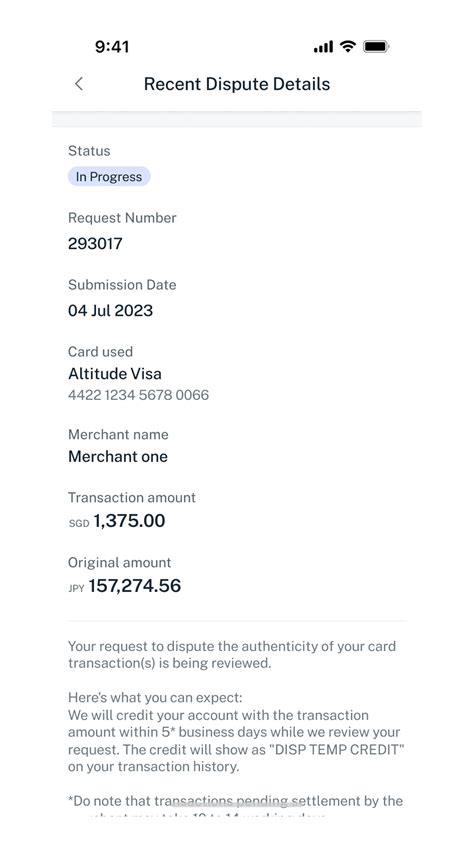
Task: Tap the Transaction amount label
Action: [132, 497]
